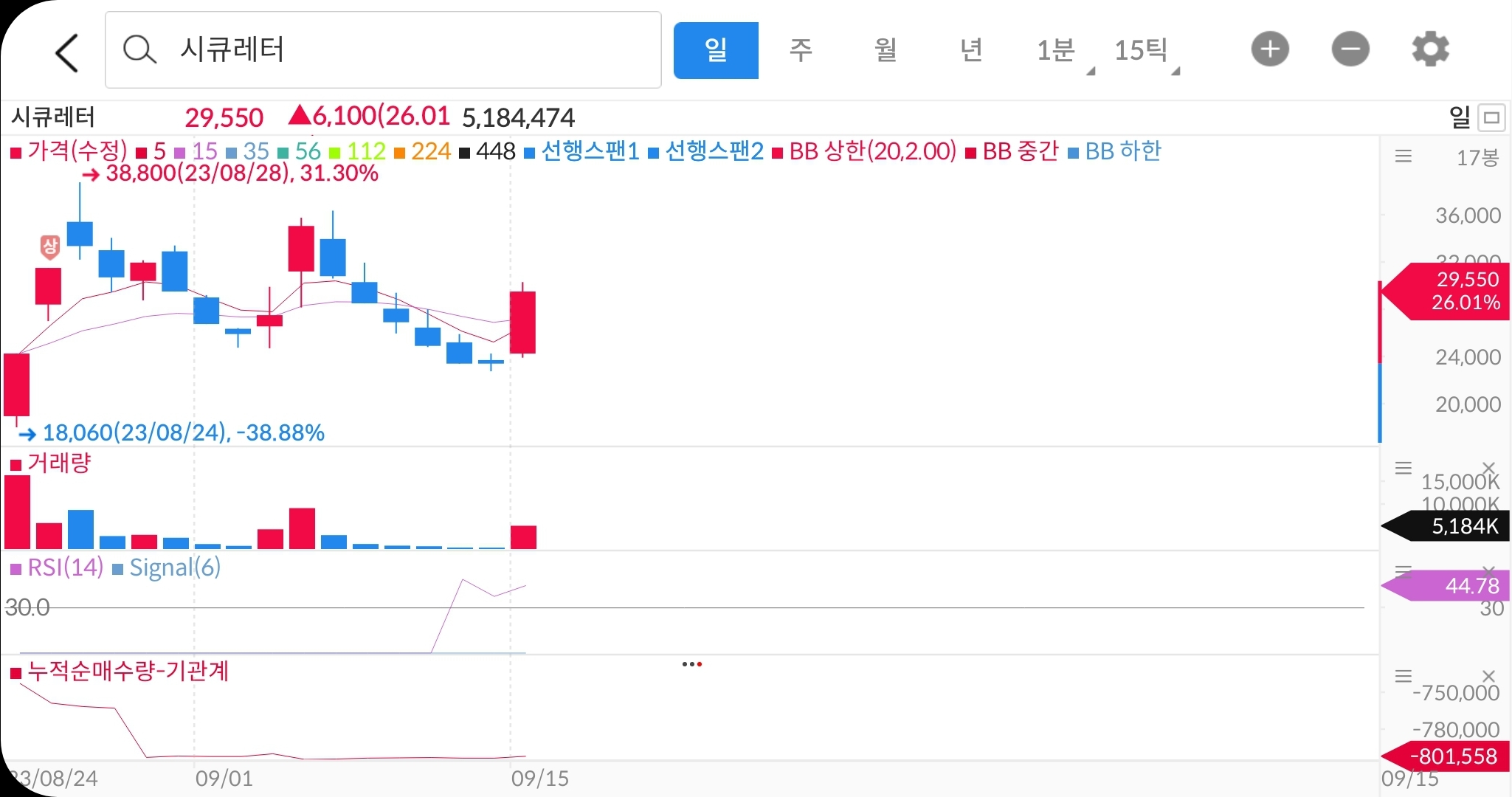Screen dimensions: 1512x797
Task: Zoom in chart with plus icon
Action: [x=1270, y=50]
